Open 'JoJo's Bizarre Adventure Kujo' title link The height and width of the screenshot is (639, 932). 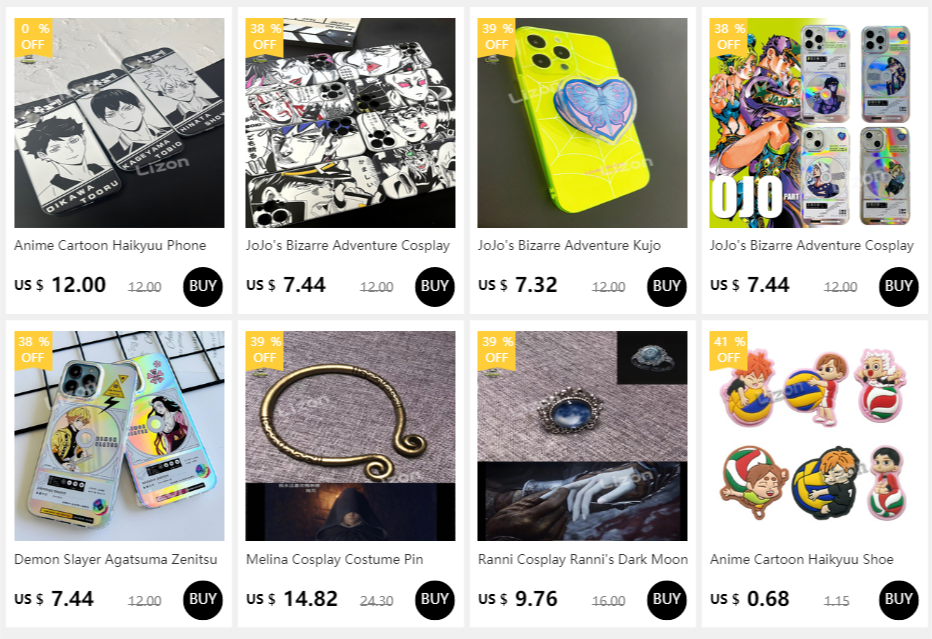click(x=569, y=245)
